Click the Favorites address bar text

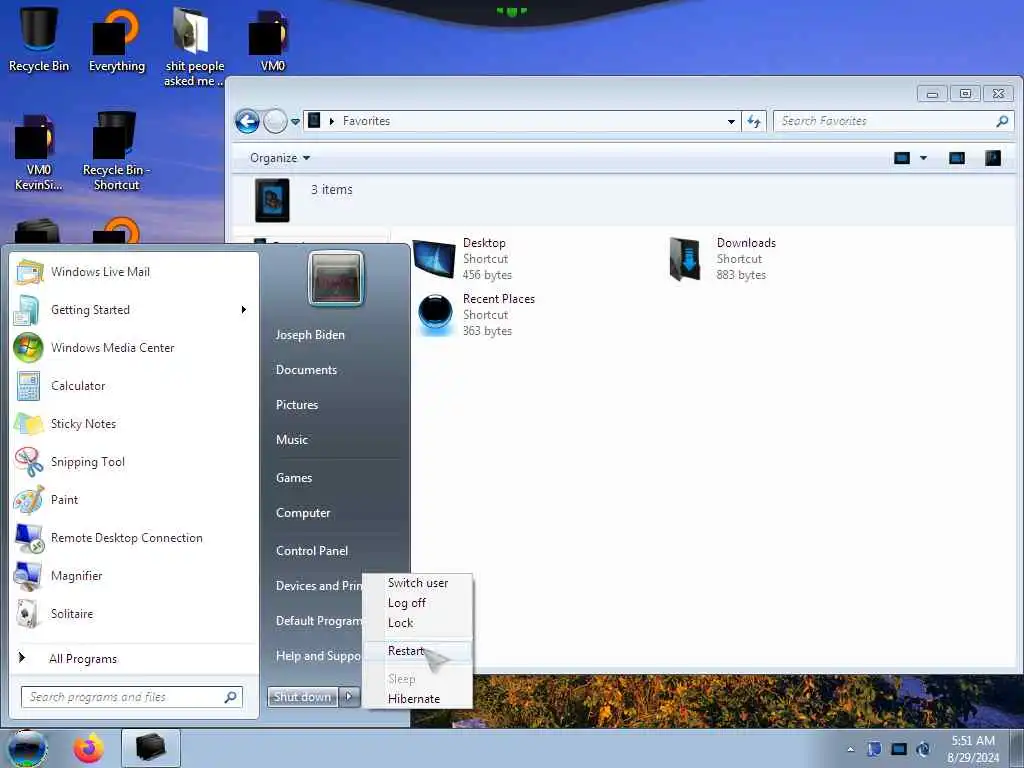(366, 121)
